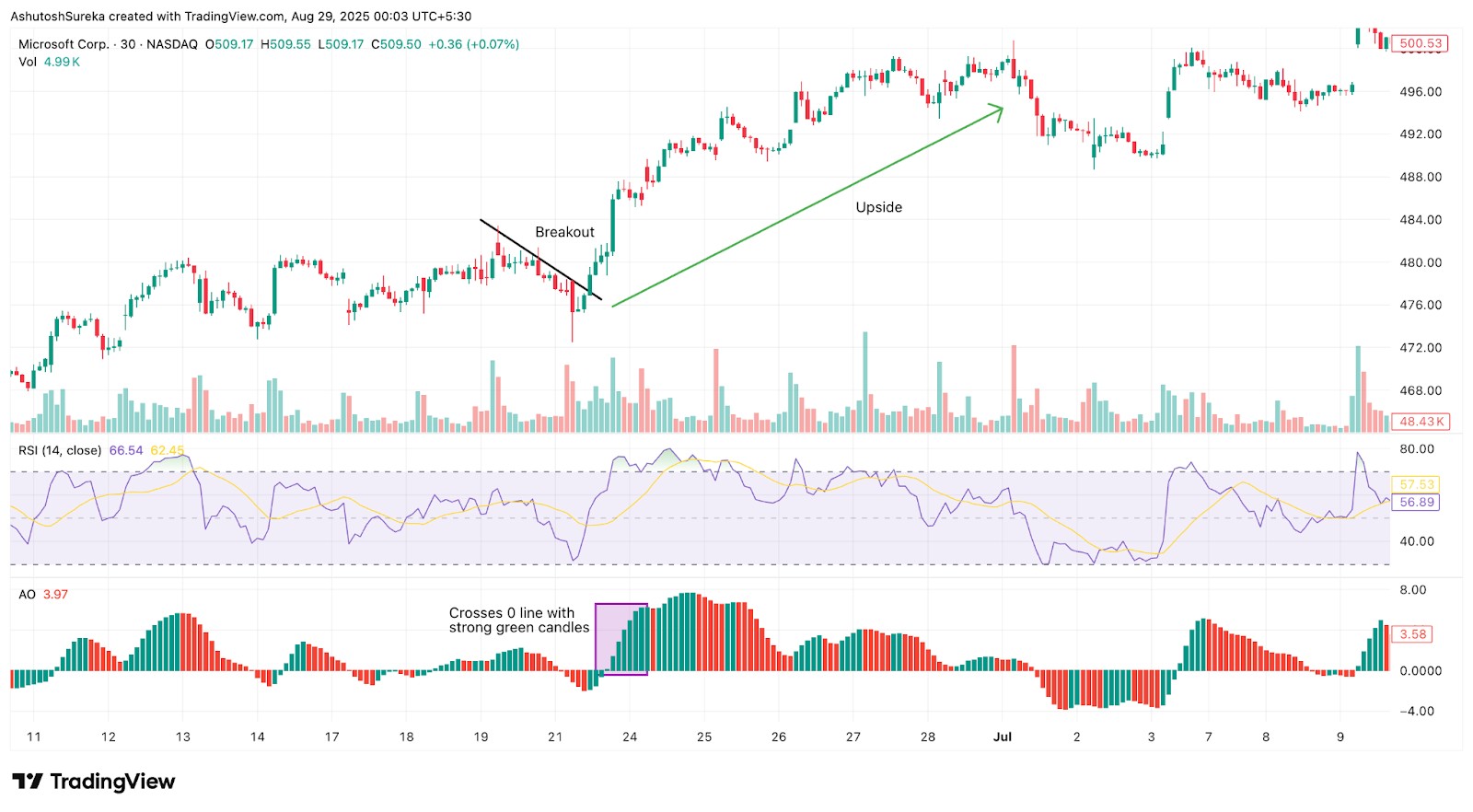This screenshot has height=812, width=1473.
Task: Click the RSI moving average value 62.45
Action: 167,451
